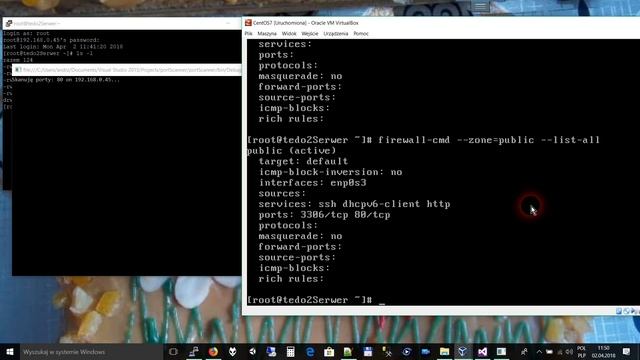This screenshot has width=640, height=360.
Task: Open the Maszyna menu in VirtualBox
Action: pyautogui.click(x=267, y=33)
